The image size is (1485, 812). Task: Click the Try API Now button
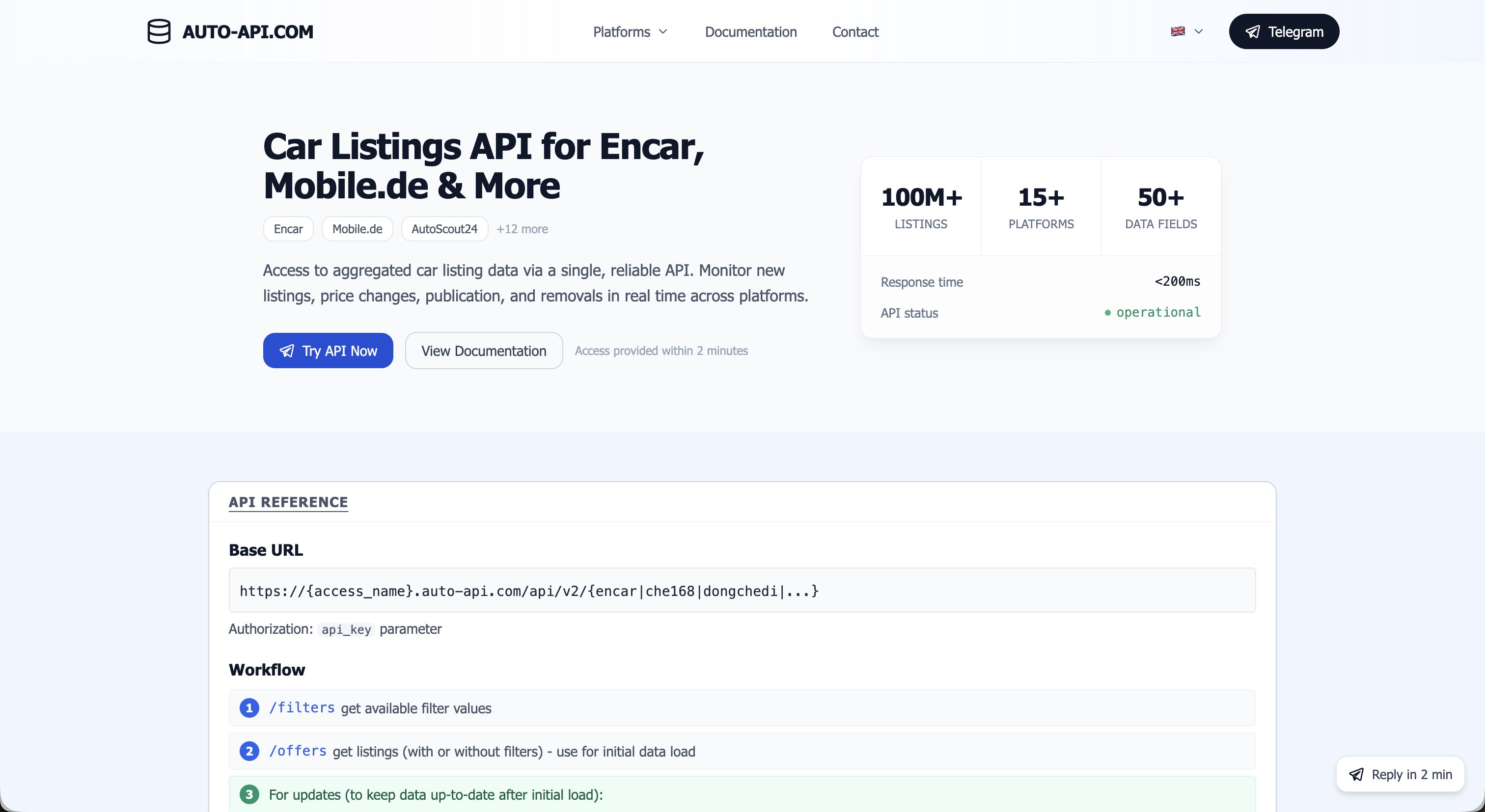click(328, 351)
